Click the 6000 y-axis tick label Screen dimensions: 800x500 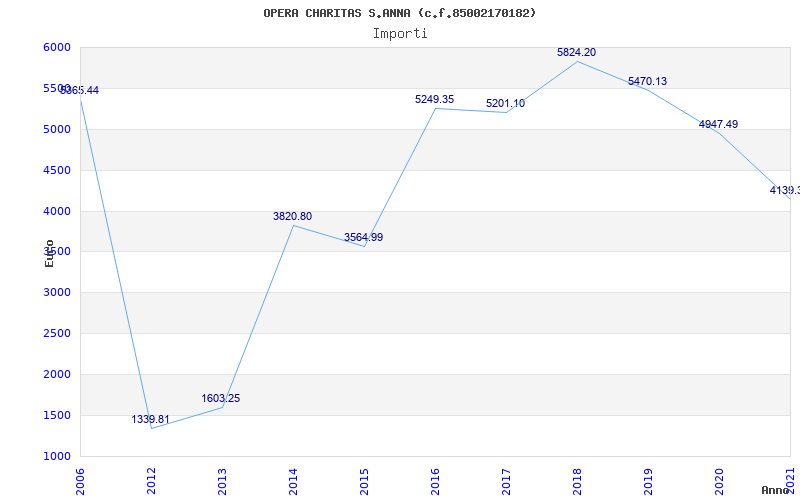point(57,47)
